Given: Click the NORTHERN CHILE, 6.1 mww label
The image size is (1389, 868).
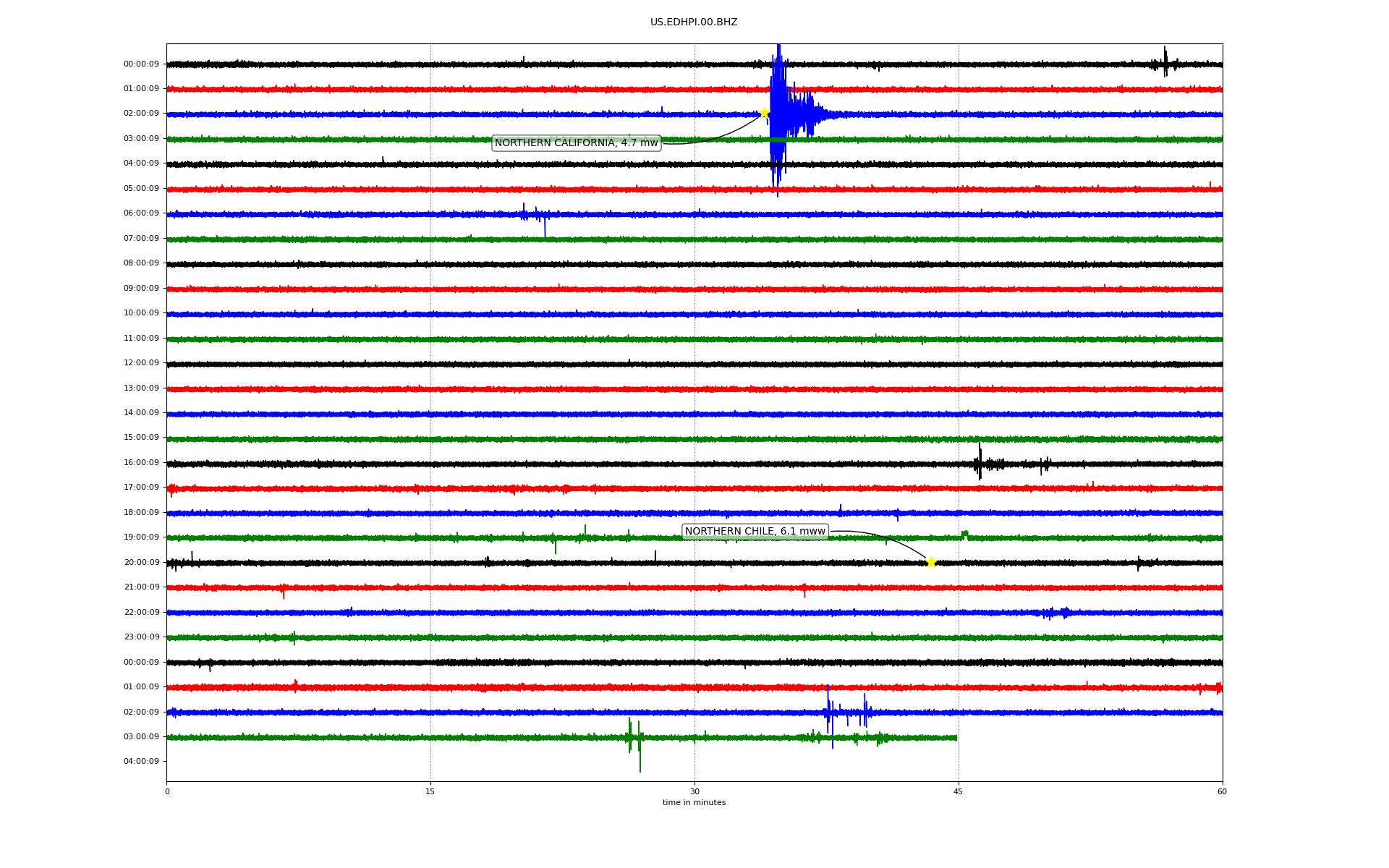Looking at the screenshot, I should 755,532.
